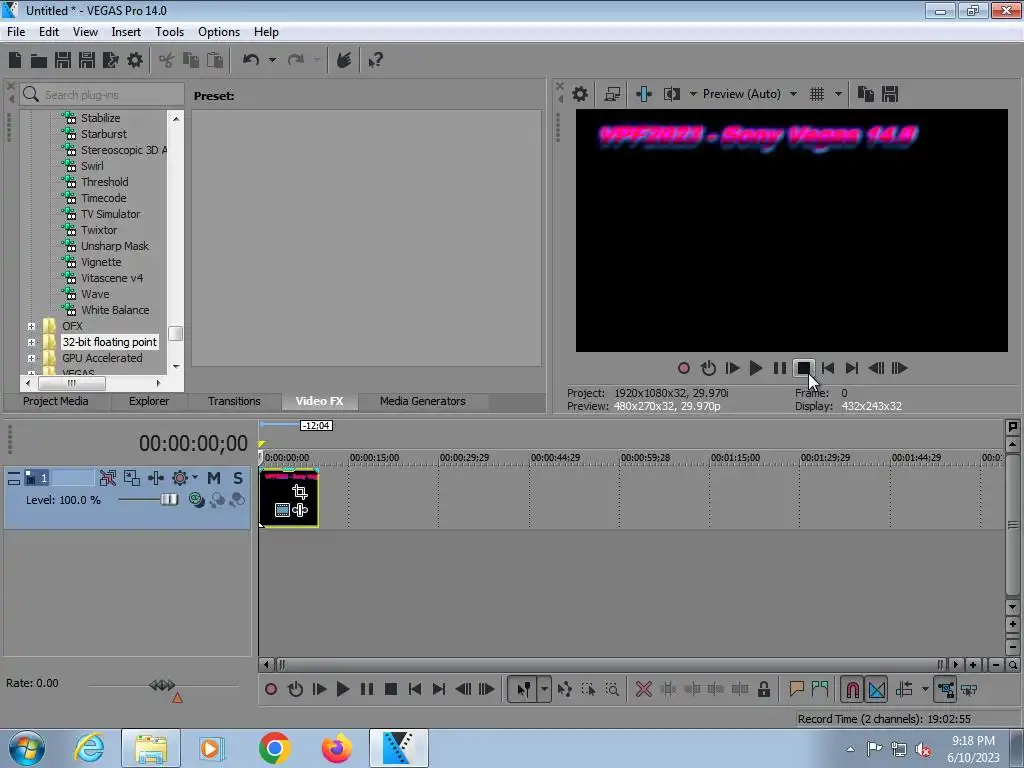This screenshot has height=768, width=1024.
Task: Open the Tools menu
Action: click(169, 31)
